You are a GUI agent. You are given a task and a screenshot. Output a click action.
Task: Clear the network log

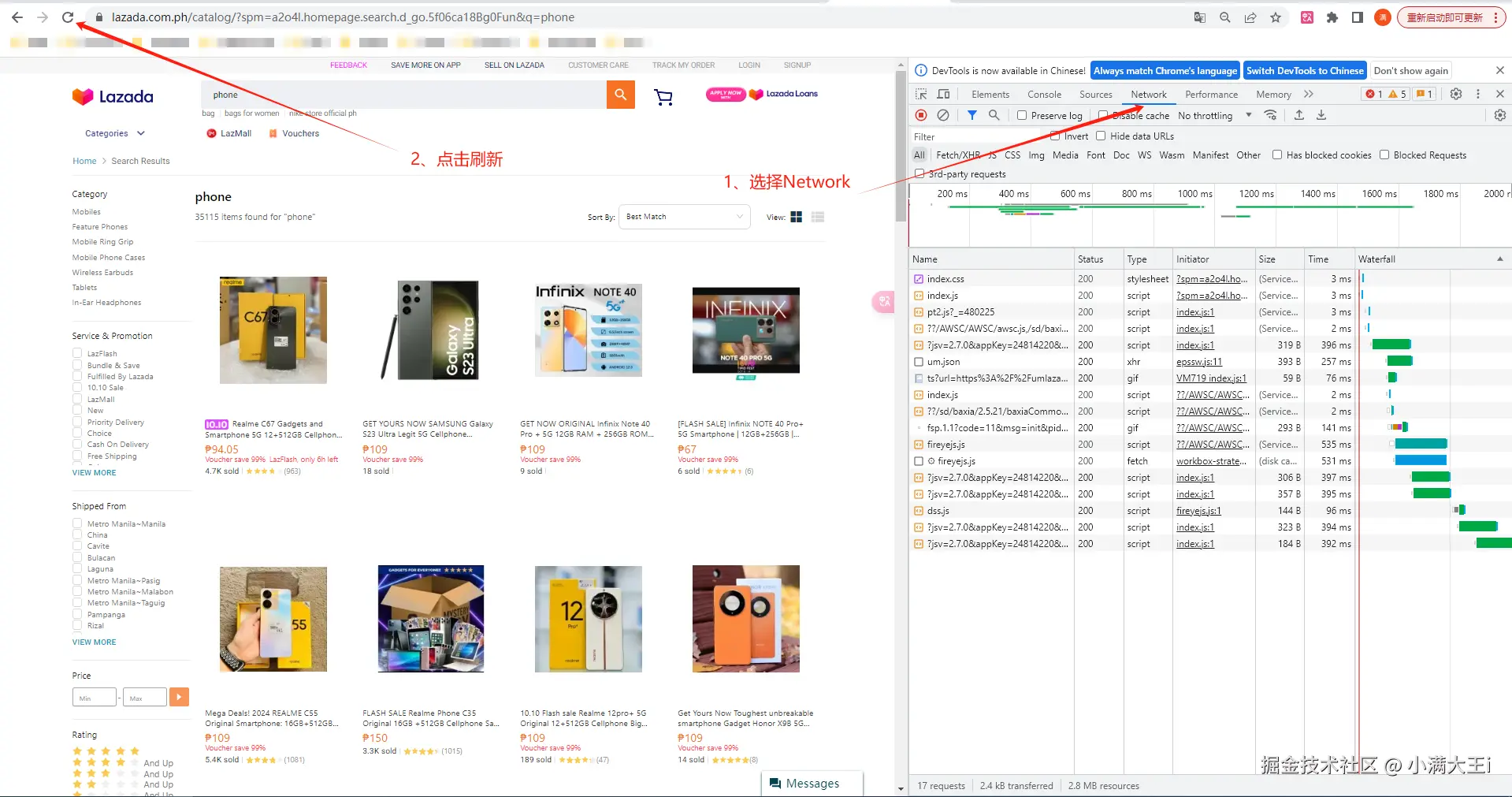coord(943,115)
